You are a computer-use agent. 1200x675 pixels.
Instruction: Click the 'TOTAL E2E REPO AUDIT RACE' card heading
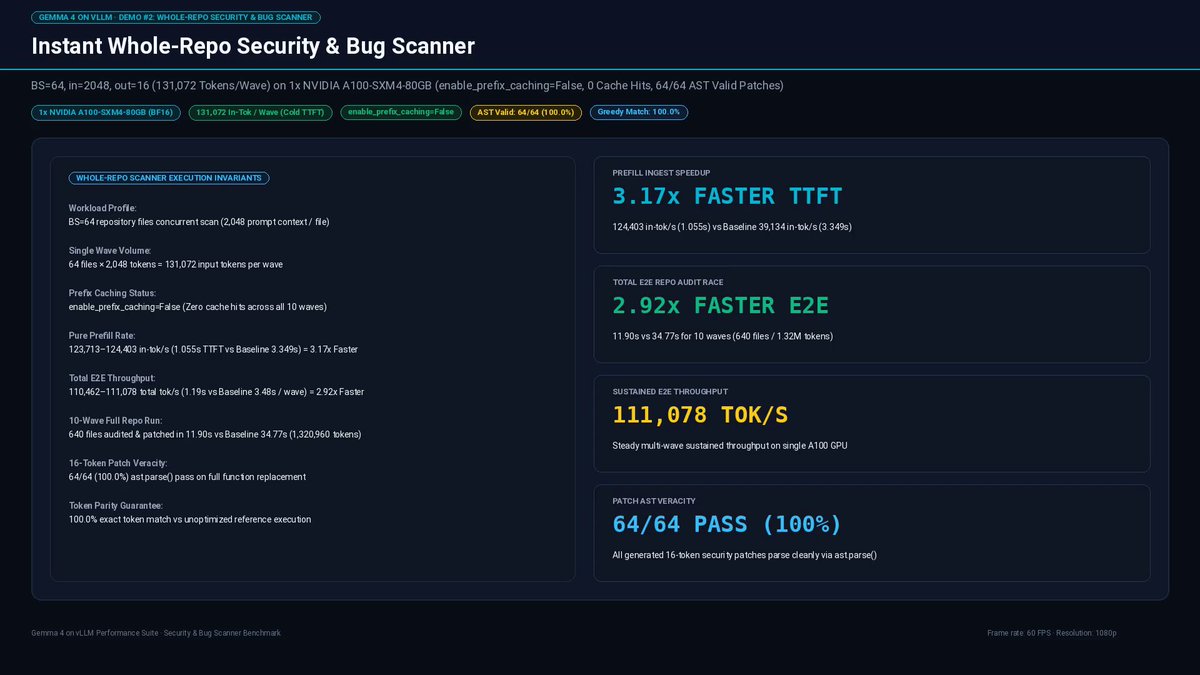click(x=668, y=282)
